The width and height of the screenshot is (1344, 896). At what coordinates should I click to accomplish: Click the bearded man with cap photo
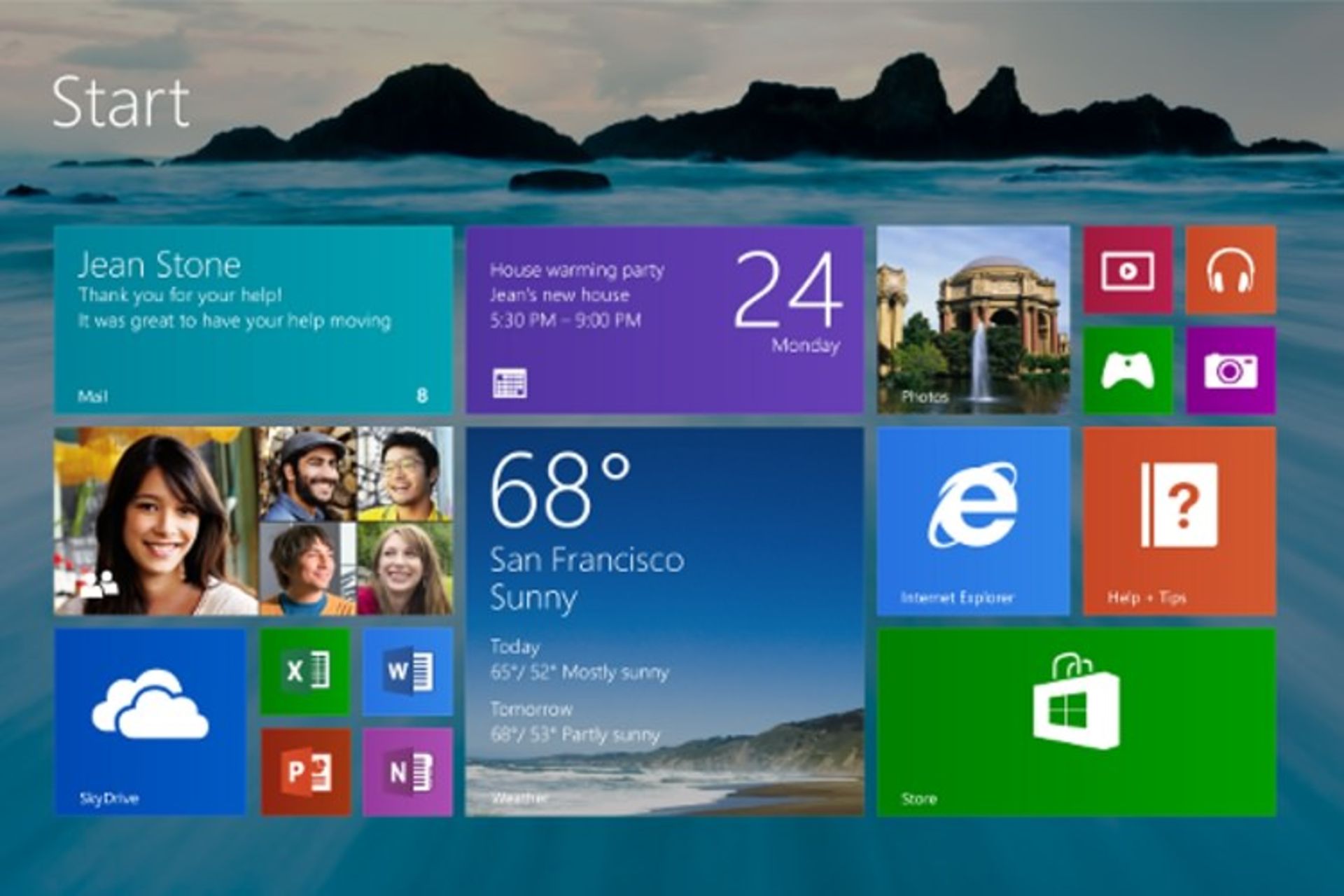coord(308,474)
